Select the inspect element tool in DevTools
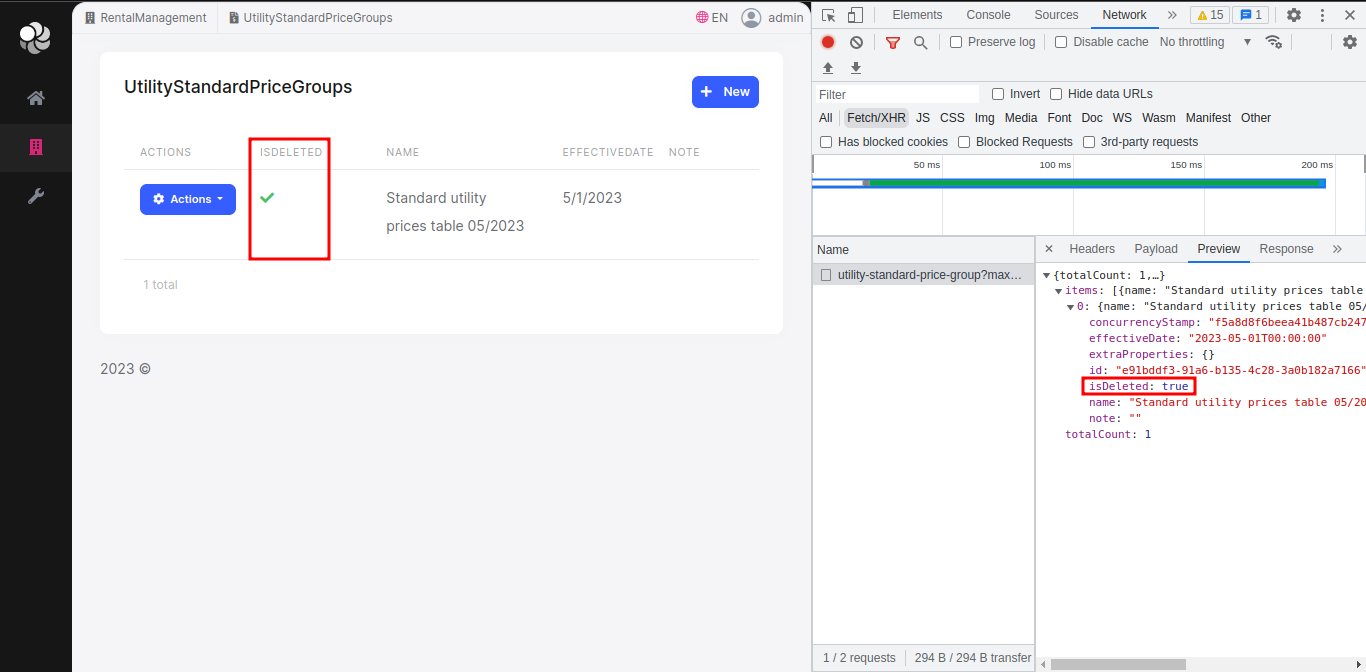Screen dimensions: 1366x672 (x=828, y=14)
